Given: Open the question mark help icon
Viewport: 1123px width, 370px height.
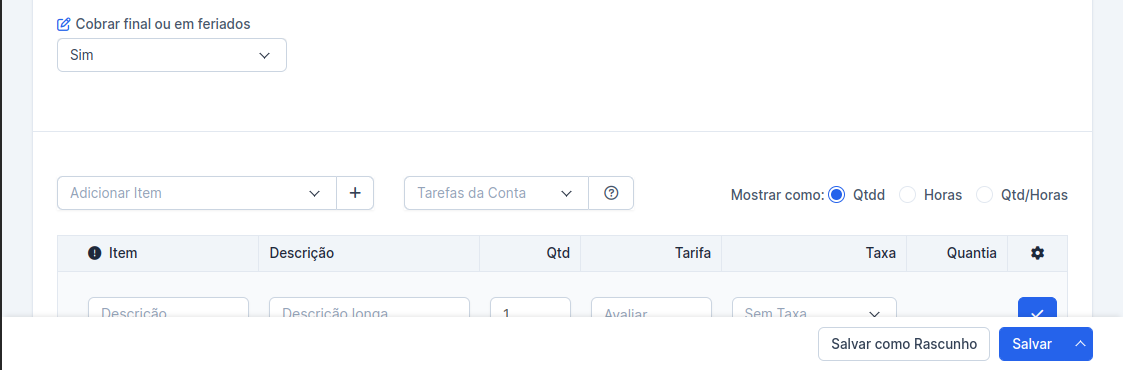Looking at the screenshot, I should [x=611, y=193].
